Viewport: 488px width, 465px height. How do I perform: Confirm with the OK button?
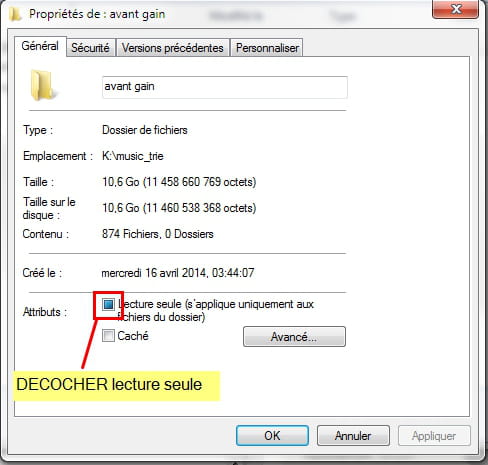click(272, 436)
